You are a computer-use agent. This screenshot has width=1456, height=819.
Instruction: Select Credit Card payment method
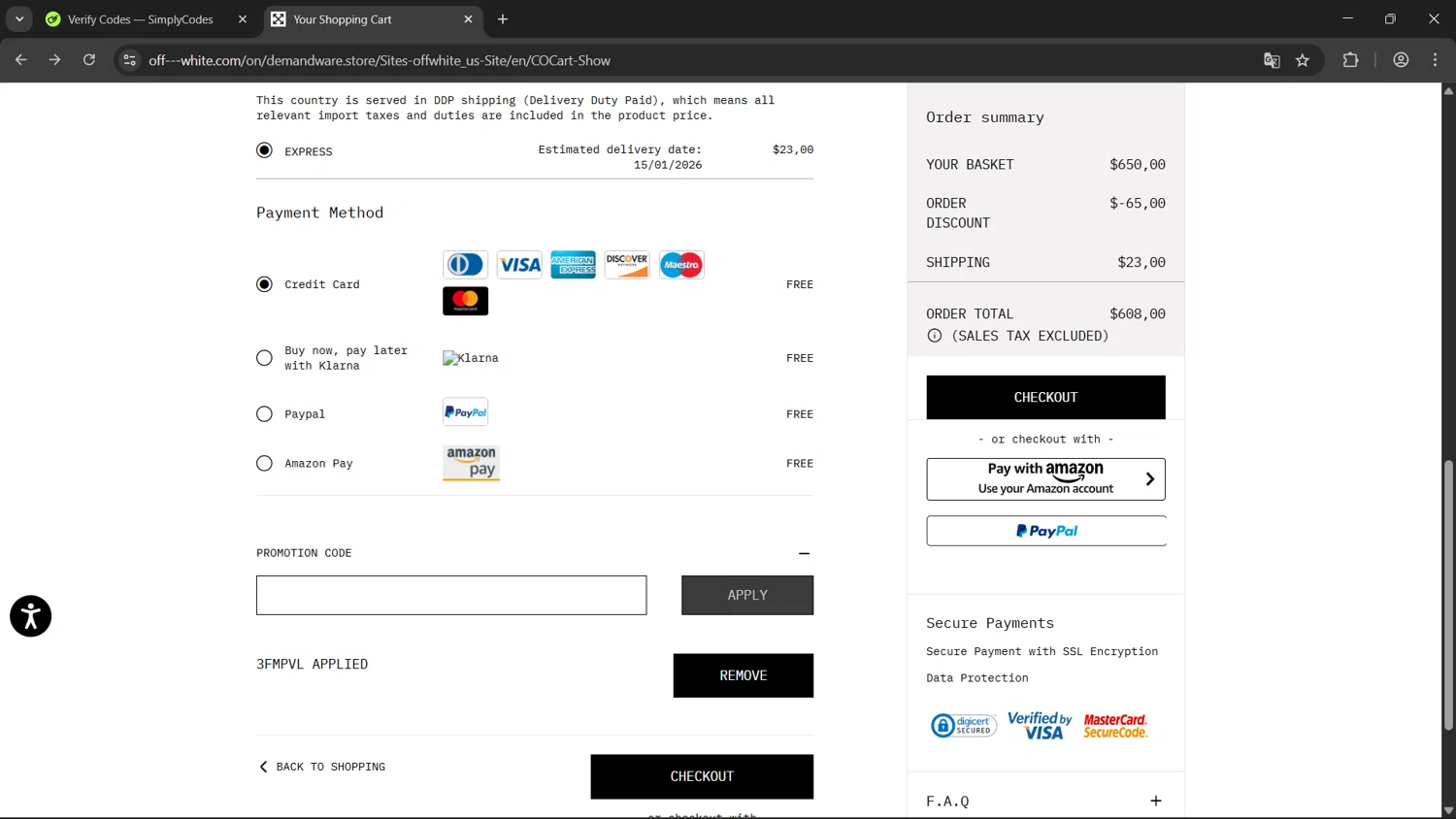264,284
